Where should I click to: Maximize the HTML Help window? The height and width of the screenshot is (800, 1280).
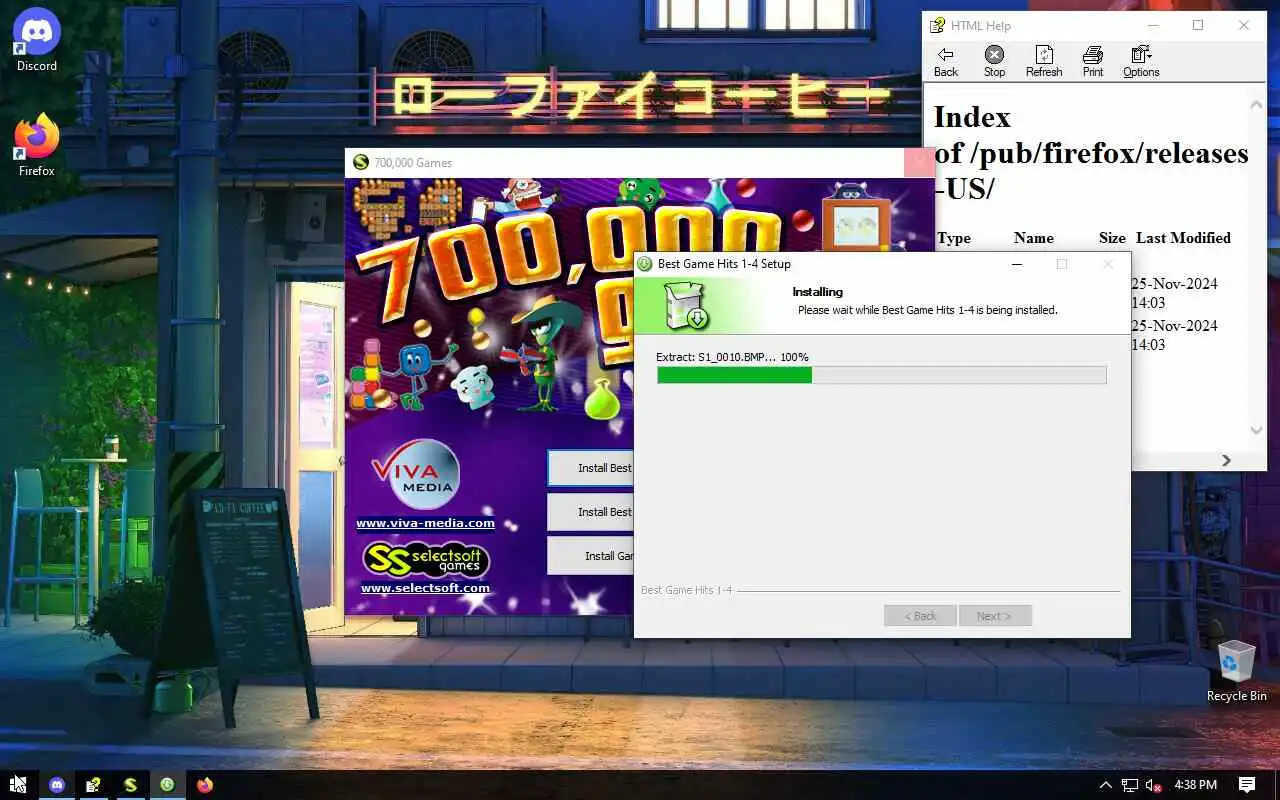pyautogui.click(x=1198, y=26)
